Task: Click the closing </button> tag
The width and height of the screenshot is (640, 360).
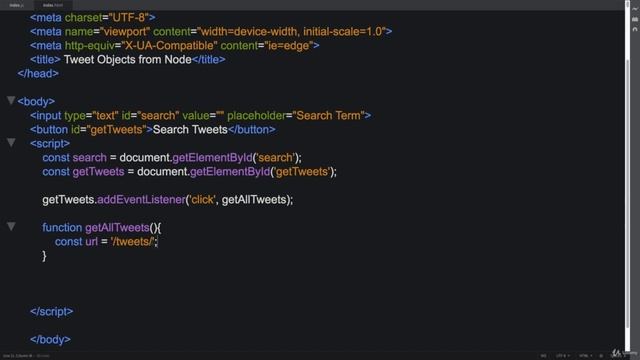Action: tap(251, 129)
